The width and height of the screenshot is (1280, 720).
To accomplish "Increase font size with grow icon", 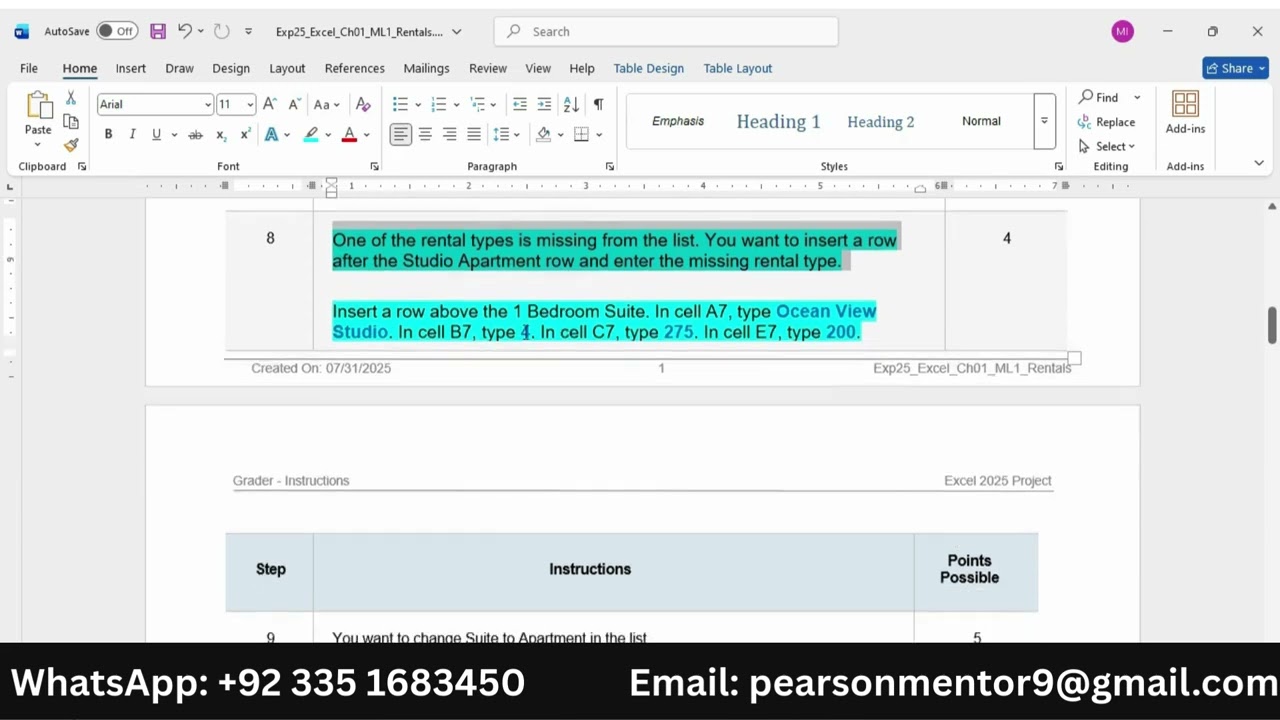I will pos(269,104).
